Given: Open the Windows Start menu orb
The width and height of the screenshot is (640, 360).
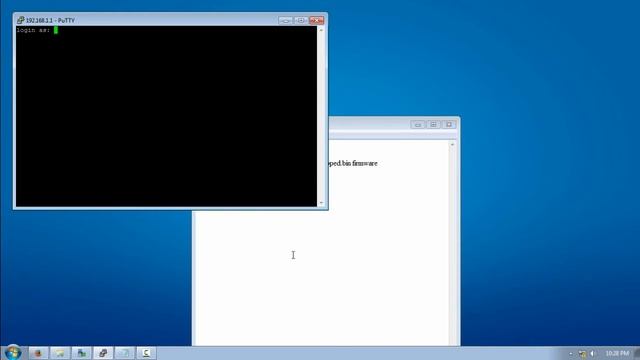Looking at the screenshot, I should (13, 352).
